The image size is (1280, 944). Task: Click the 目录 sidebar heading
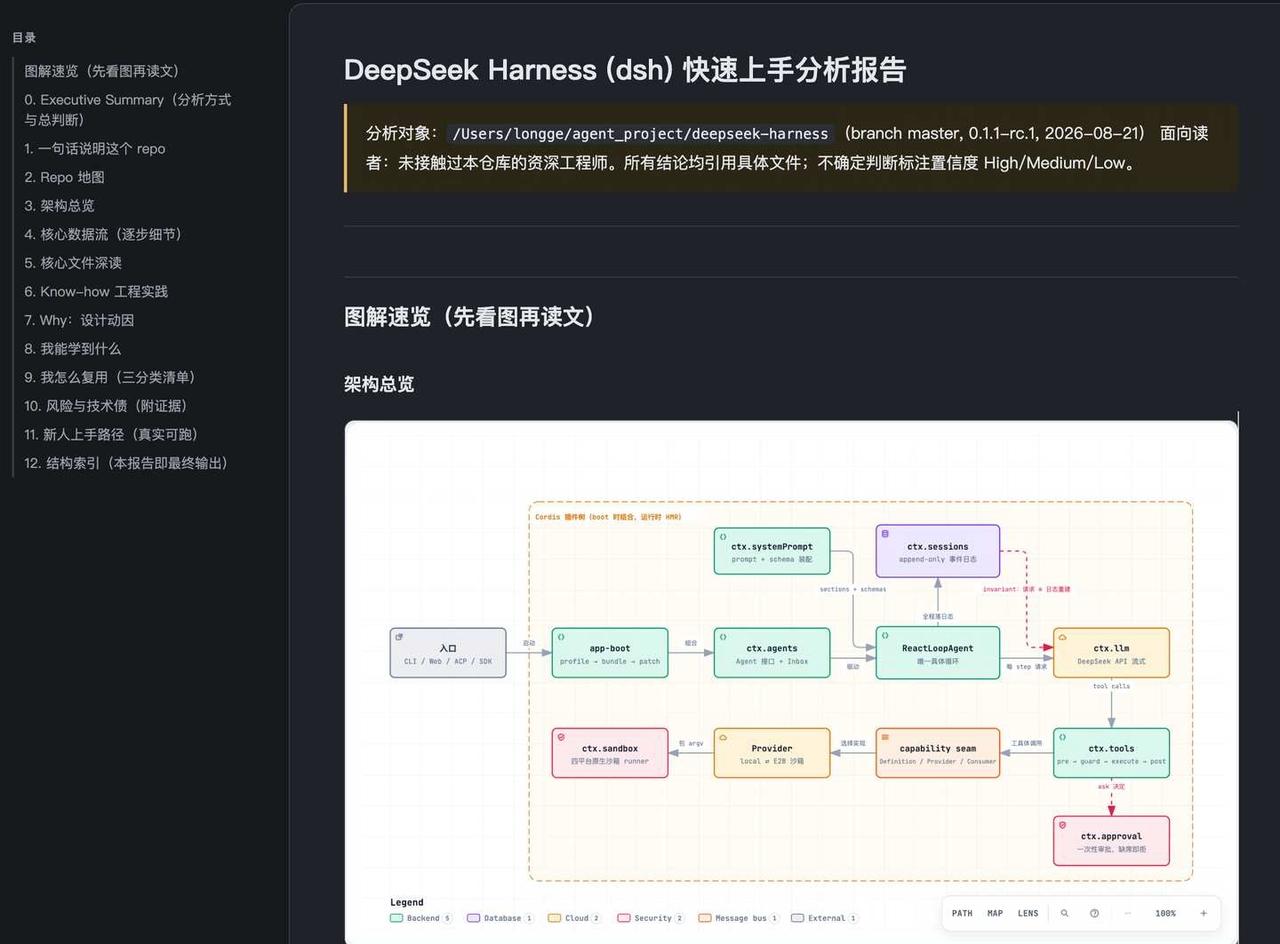click(24, 37)
